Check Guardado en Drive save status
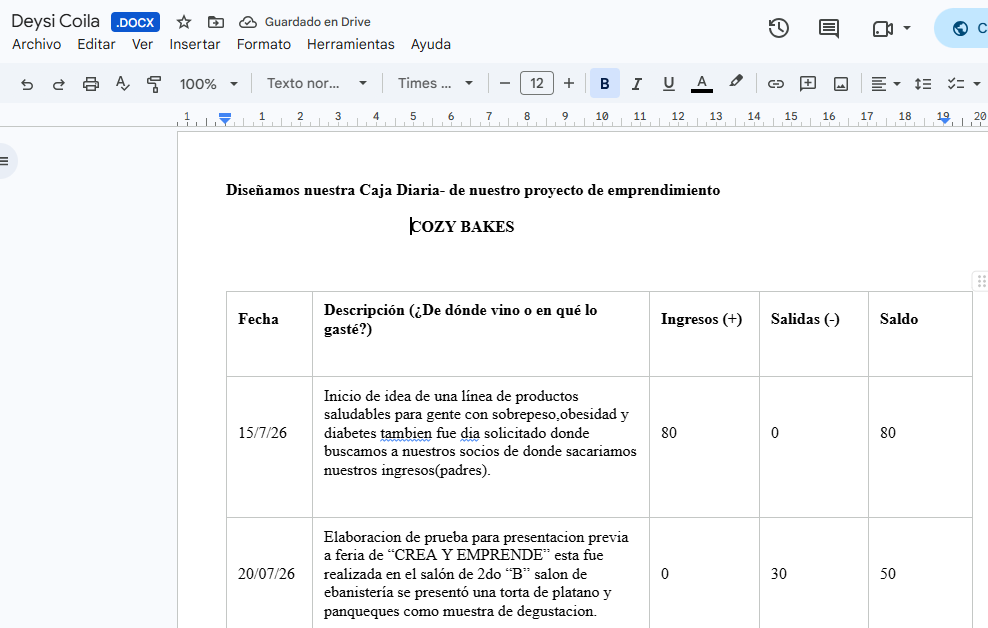This screenshot has height=628, width=988. tap(306, 22)
